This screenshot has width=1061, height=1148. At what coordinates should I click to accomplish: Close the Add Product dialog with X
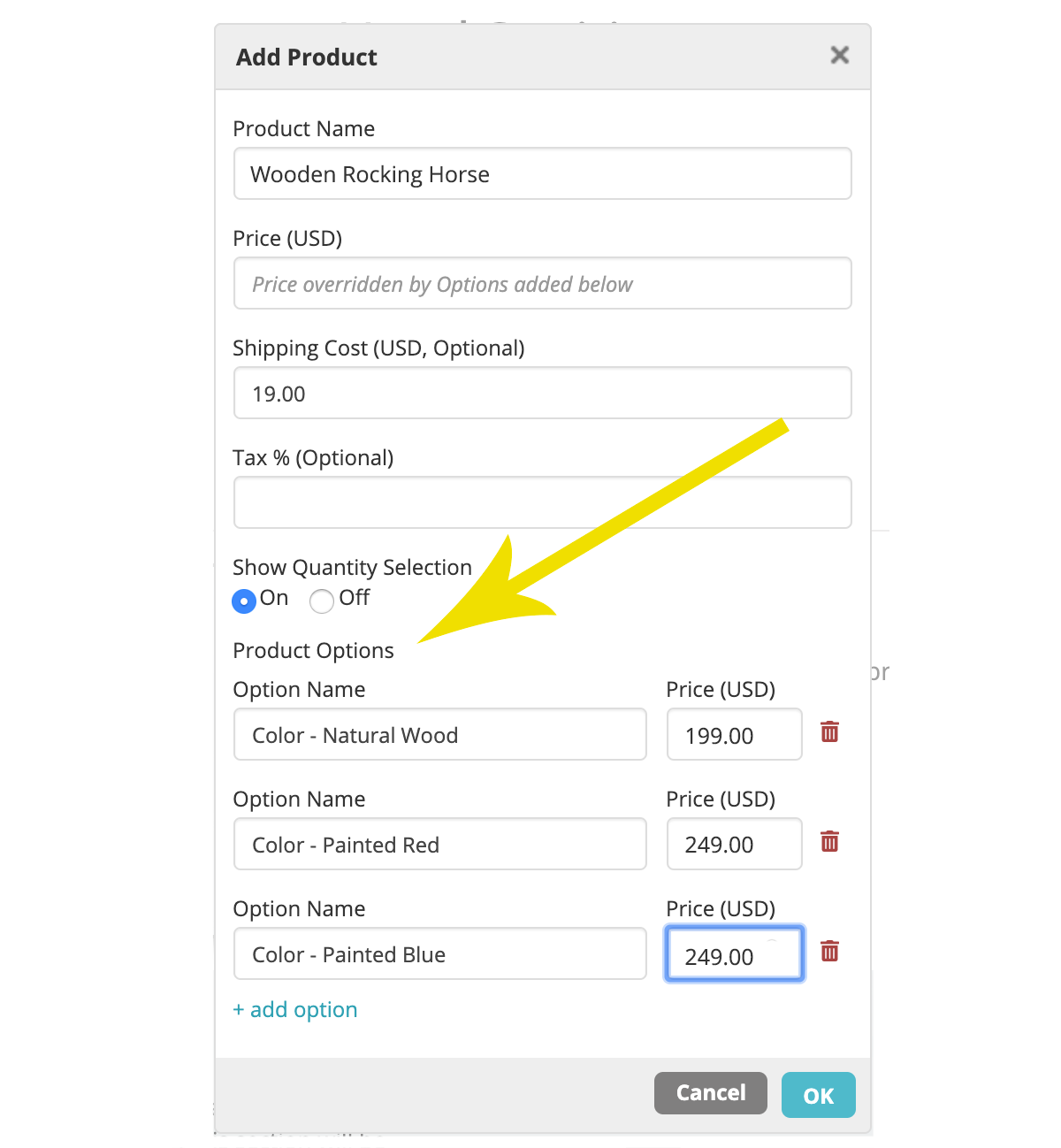840,56
